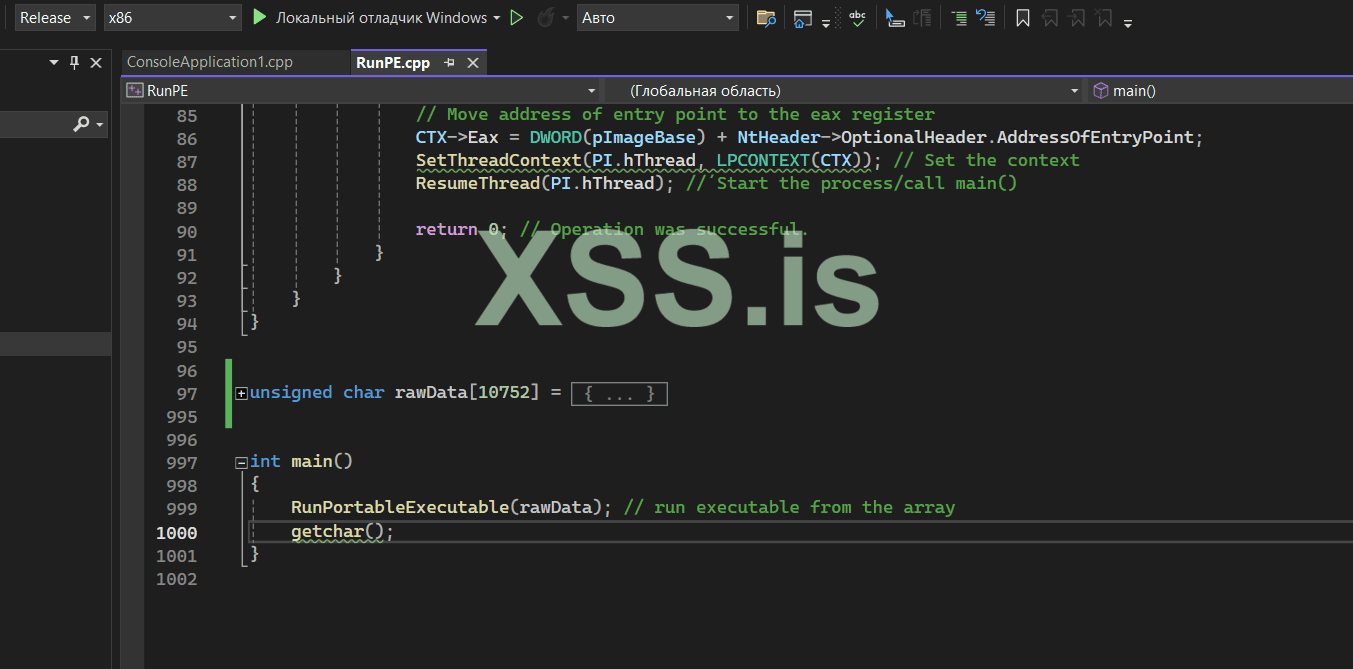Open the find-in-files folder icon

(x=766, y=17)
